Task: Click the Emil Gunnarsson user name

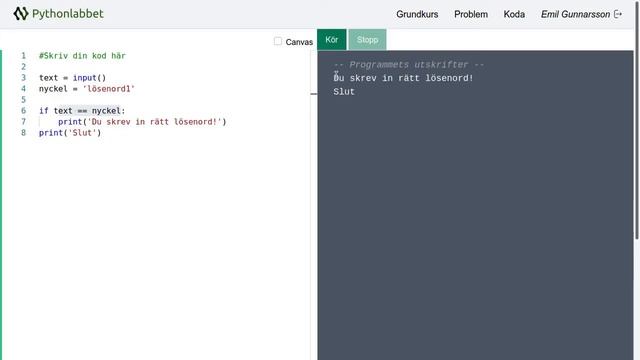Action: (576, 14)
